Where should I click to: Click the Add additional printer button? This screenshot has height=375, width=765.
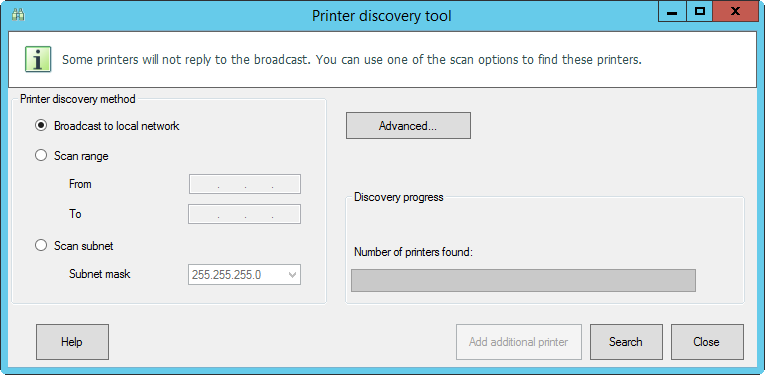(519, 342)
